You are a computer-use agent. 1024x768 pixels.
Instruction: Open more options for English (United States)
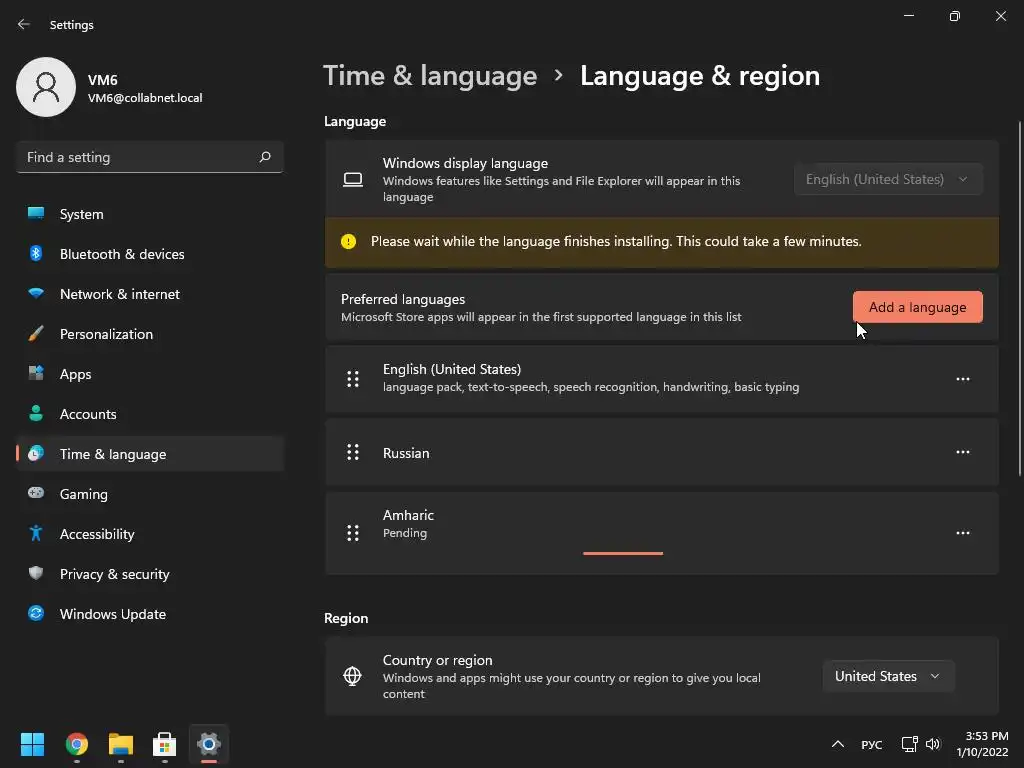(963, 379)
